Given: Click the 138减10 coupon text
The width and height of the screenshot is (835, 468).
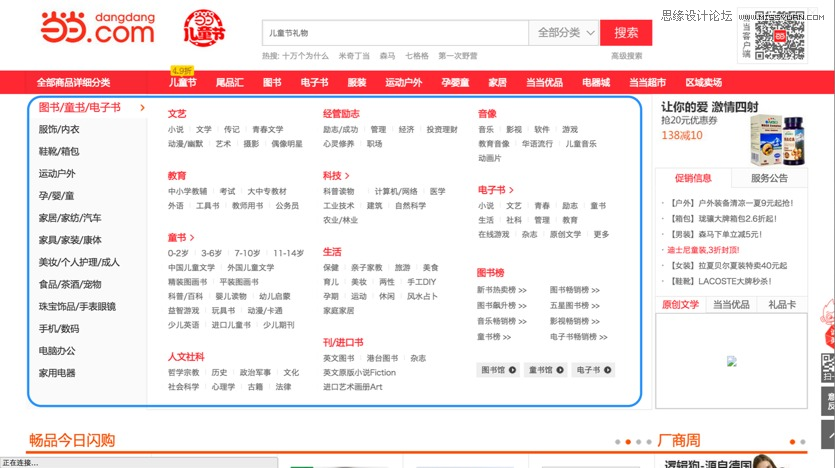Looking at the screenshot, I should click(682, 136).
